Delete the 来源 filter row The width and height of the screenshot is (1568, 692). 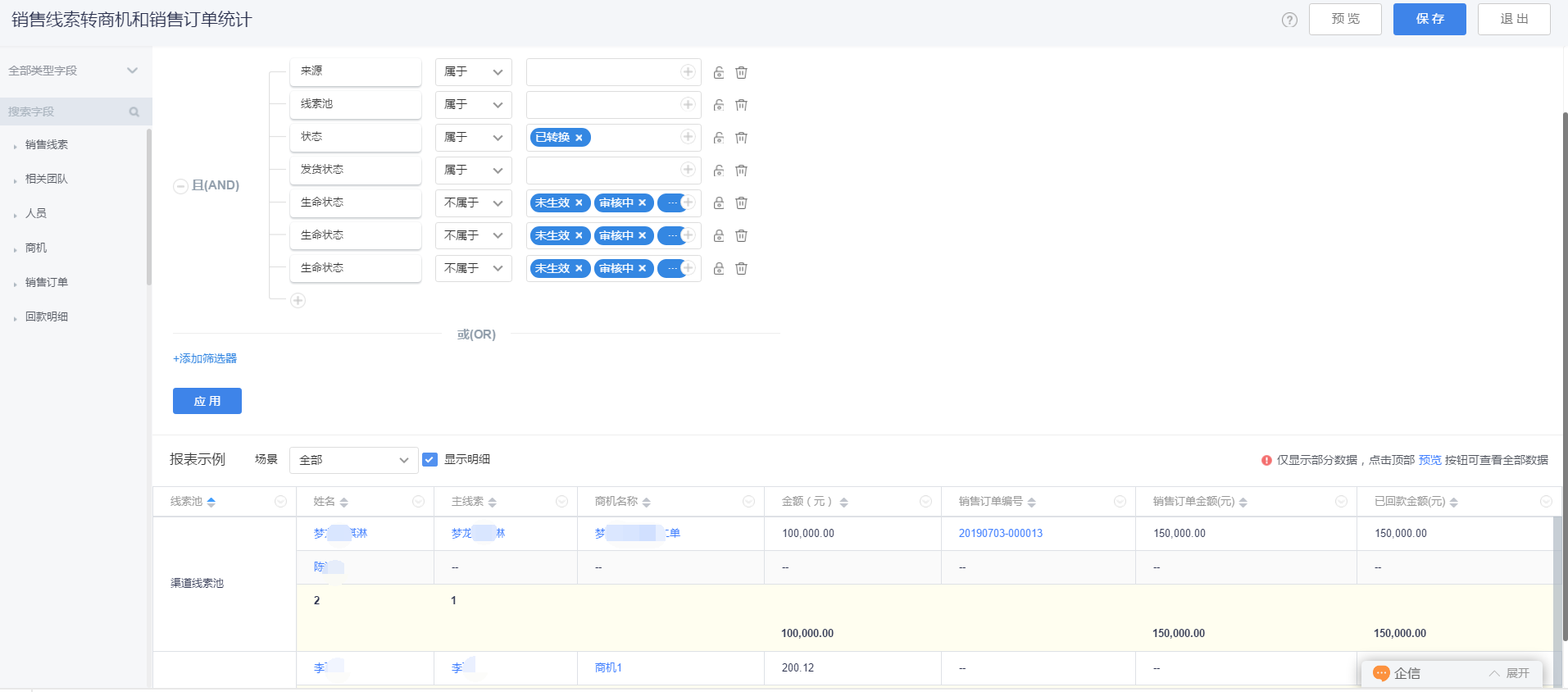coord(741,72)
